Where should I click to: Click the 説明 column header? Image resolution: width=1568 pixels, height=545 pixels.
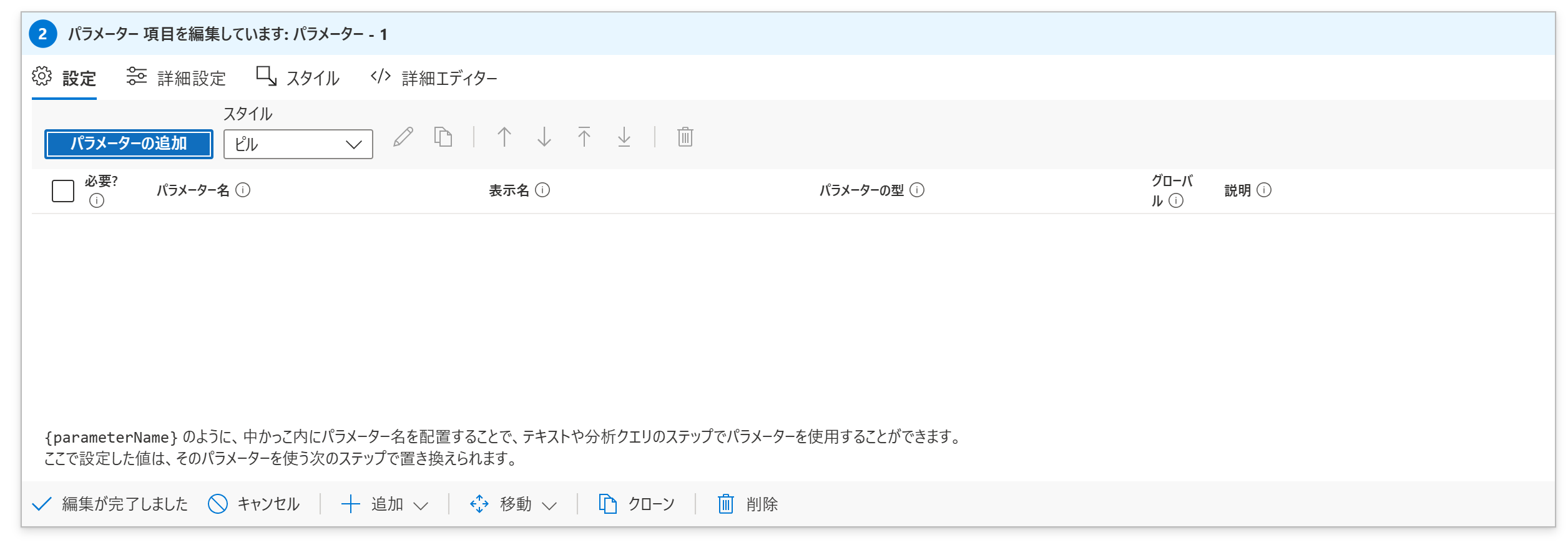click(1237, 190)
